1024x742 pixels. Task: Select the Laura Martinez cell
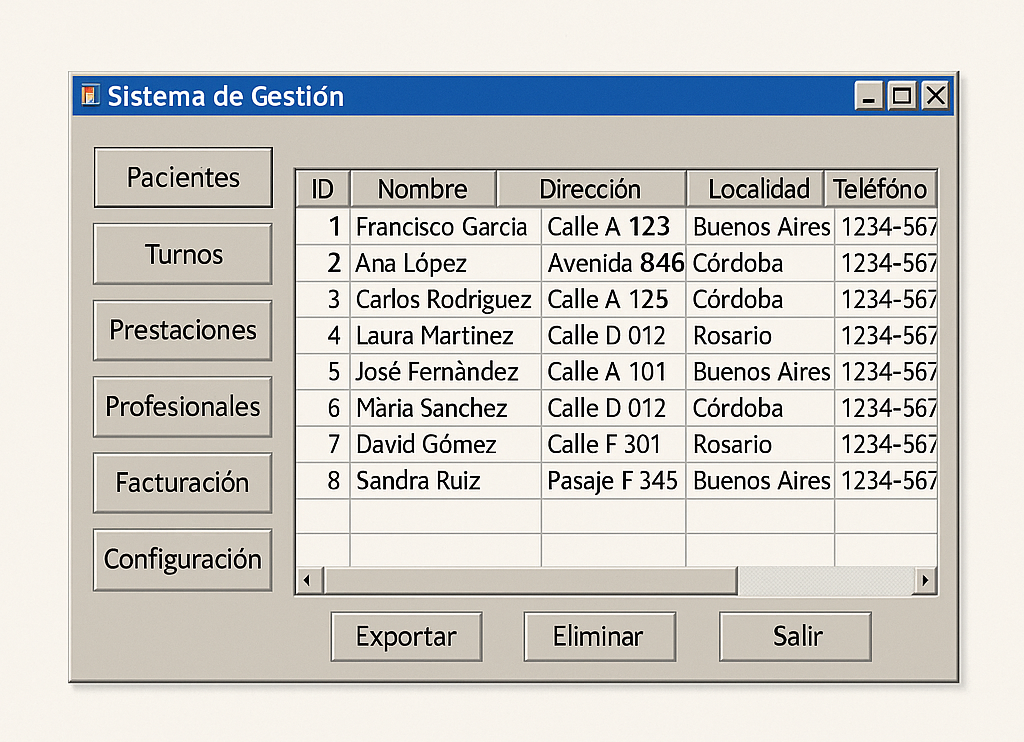445,336
